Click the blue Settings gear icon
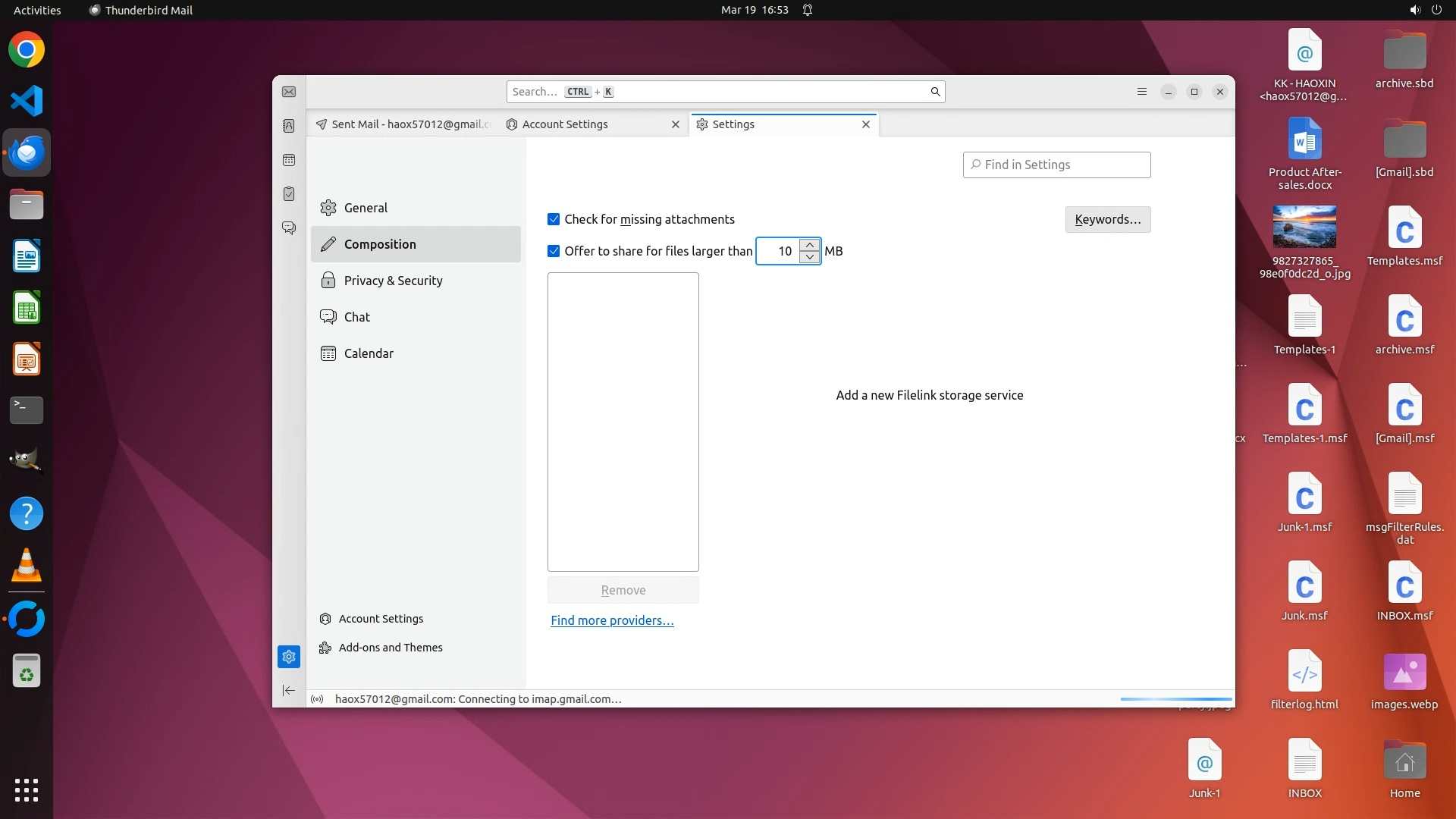Viewport: 1456px width, 819px height. (289, 657)
